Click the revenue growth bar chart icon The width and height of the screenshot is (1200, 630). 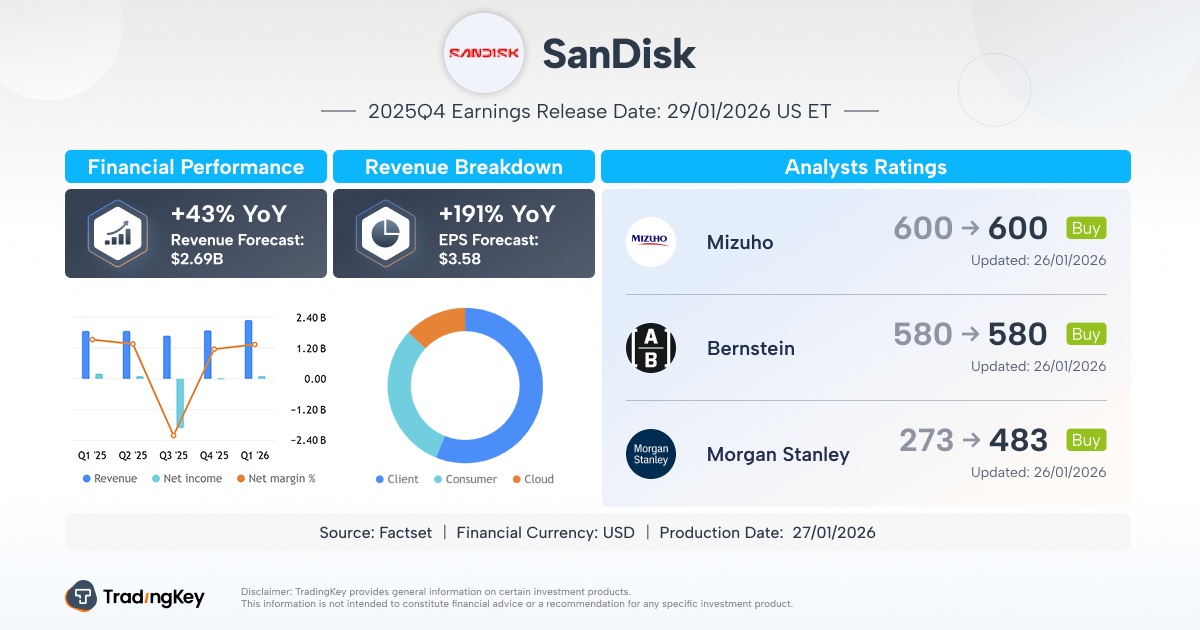117,233
